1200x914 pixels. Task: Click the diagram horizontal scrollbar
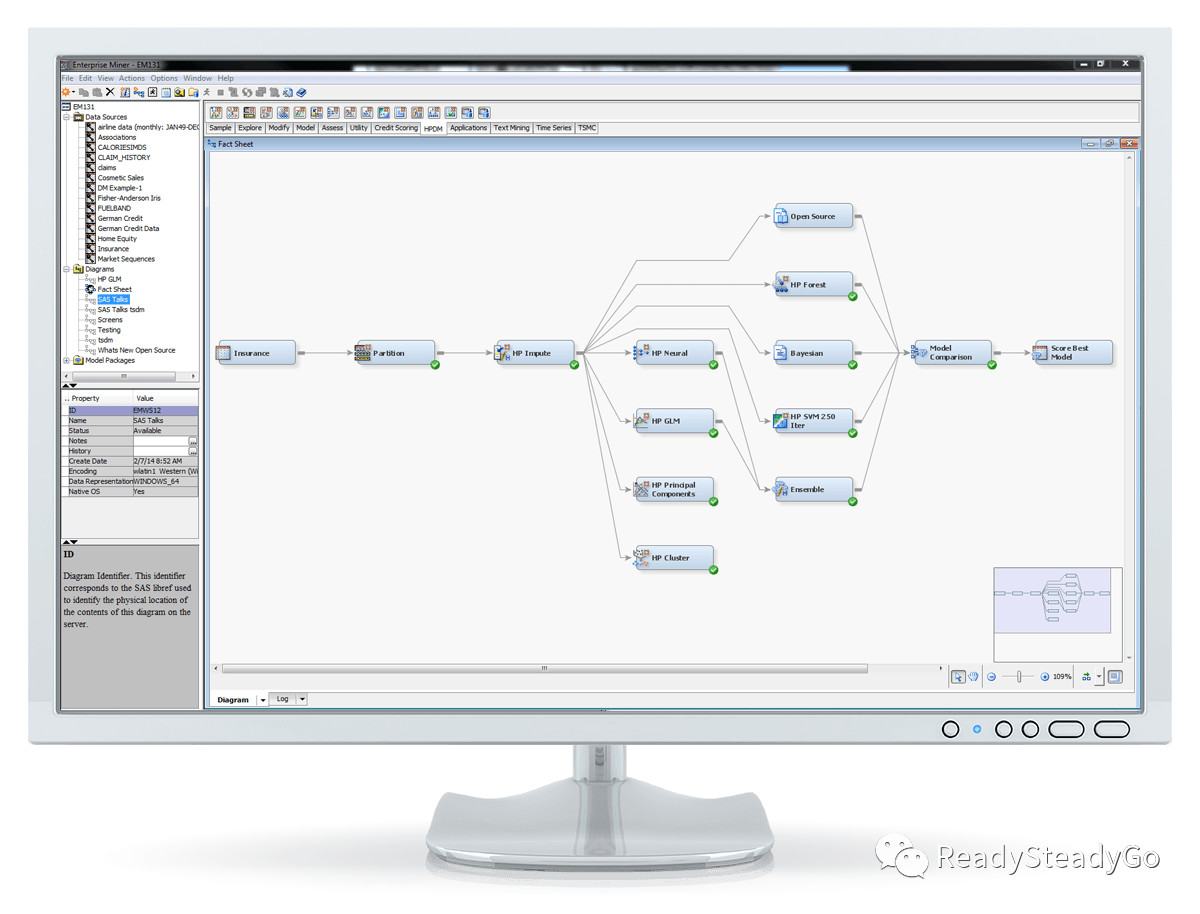545,668
